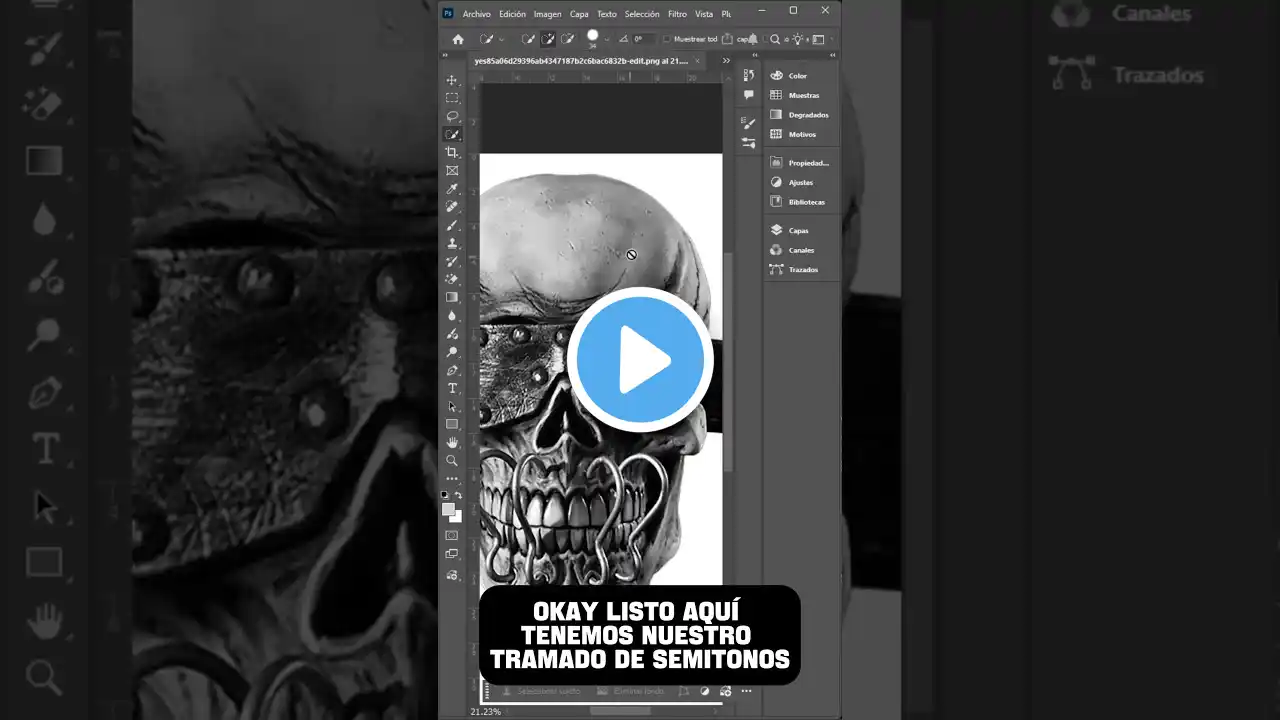
Task: Close the open document tab
Action: coord(699,61)
